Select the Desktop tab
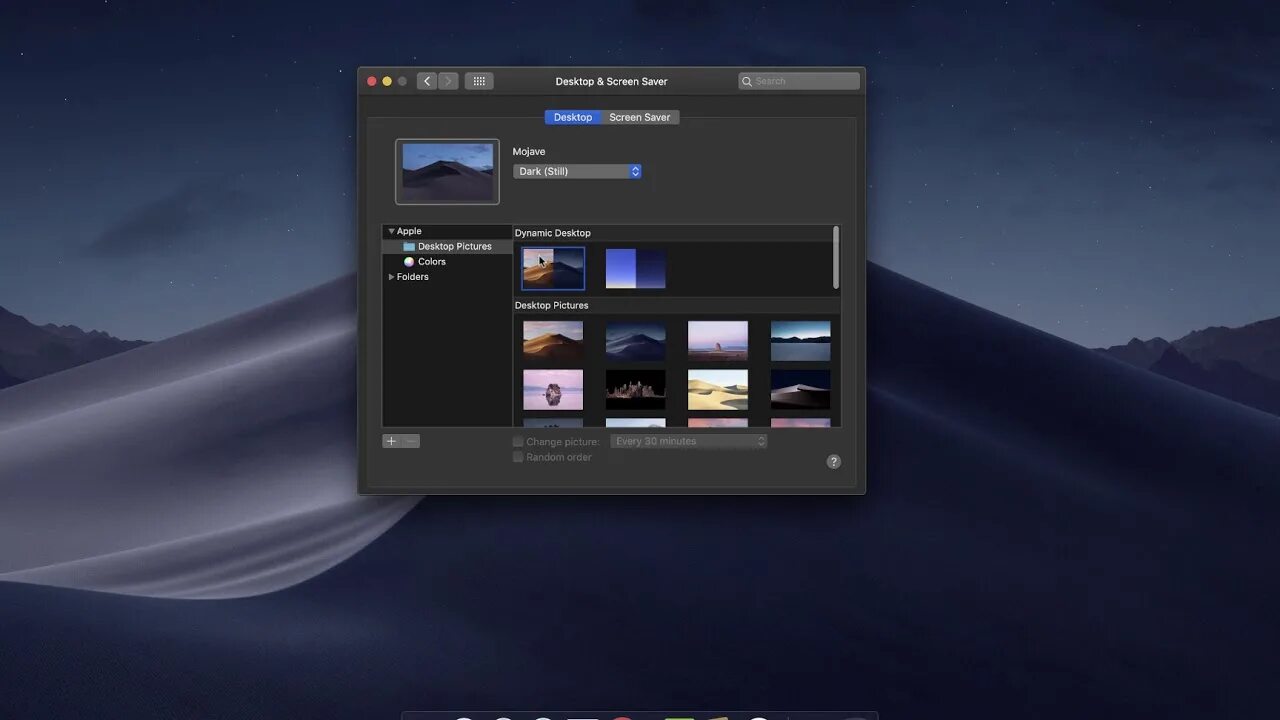This screenshot has width=1280, height=720. [573, 117]
